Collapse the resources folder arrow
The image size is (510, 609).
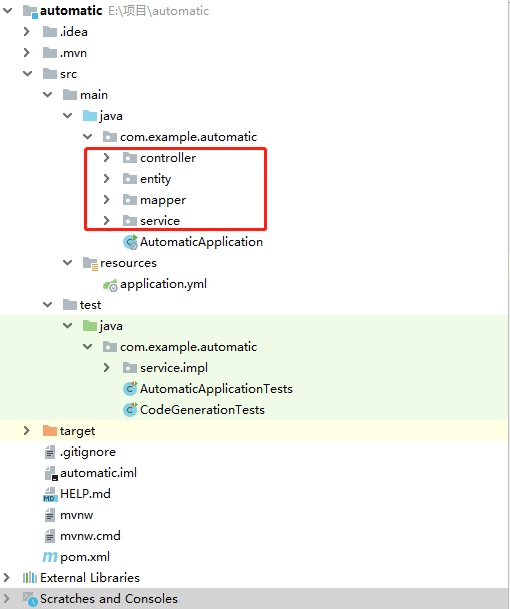click(x=68, y=263)
